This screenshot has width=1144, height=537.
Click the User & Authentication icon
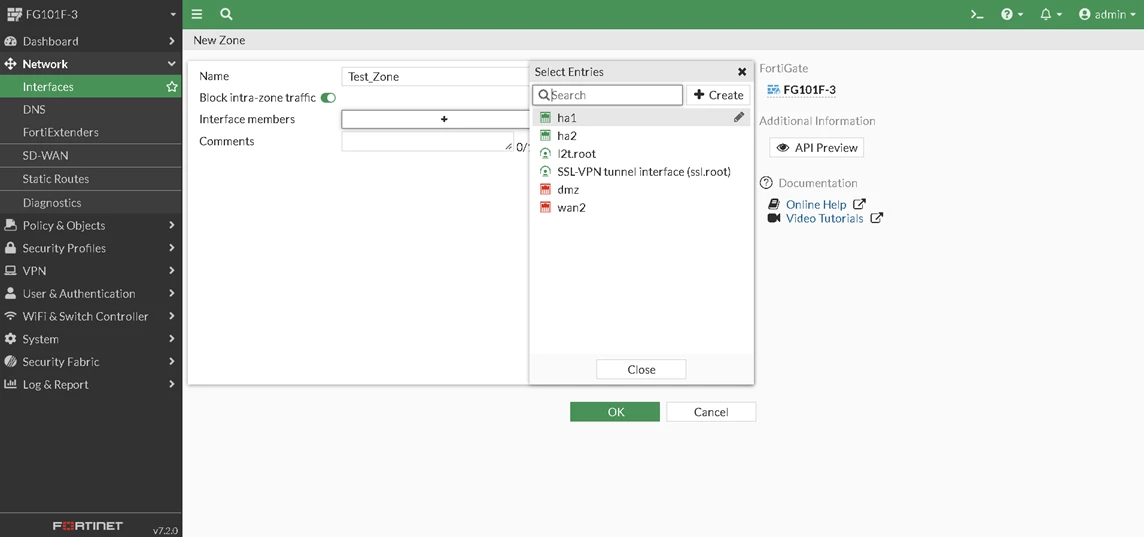point(10,293)
